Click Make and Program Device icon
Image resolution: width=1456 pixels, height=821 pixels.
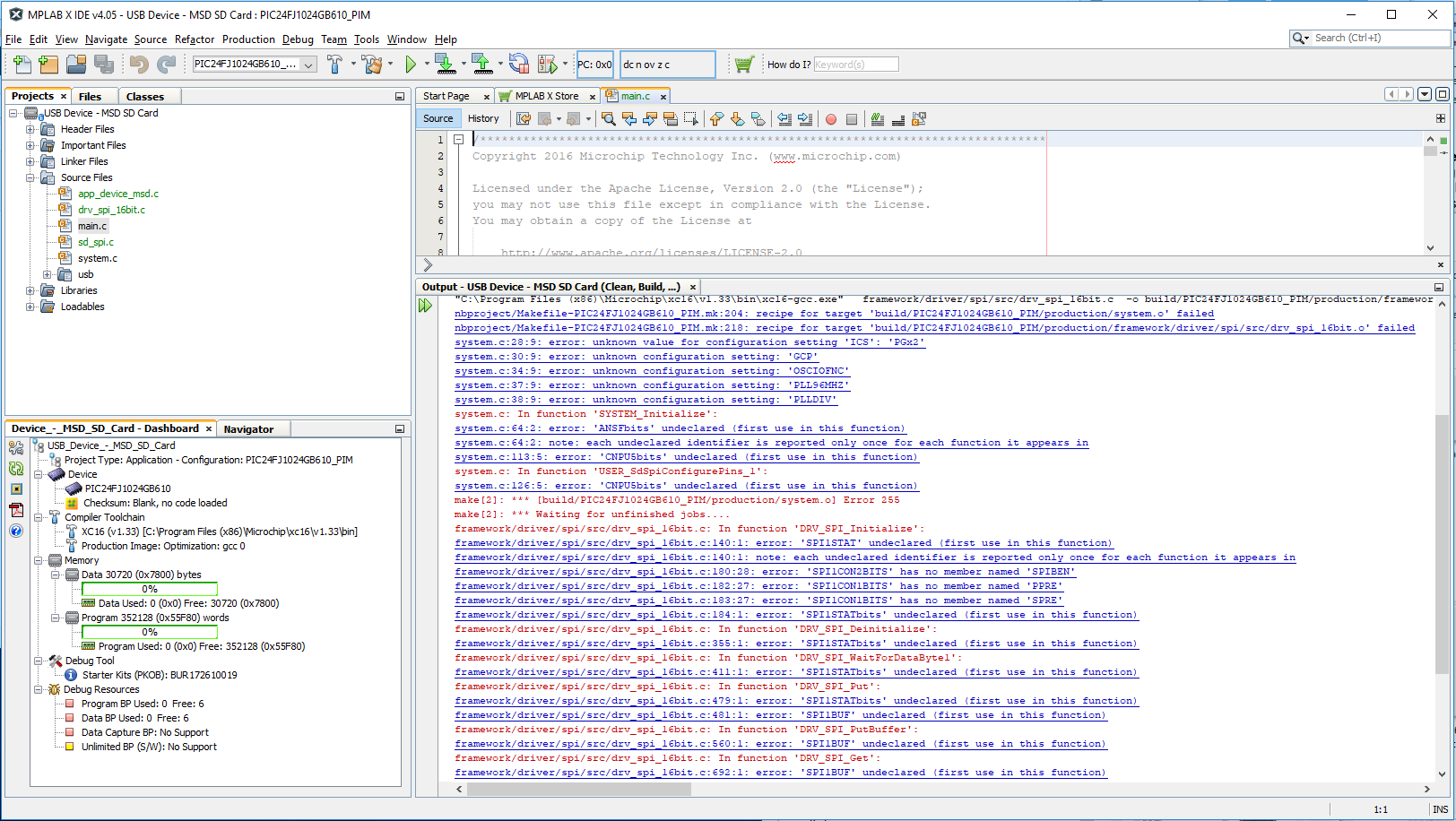445,64
